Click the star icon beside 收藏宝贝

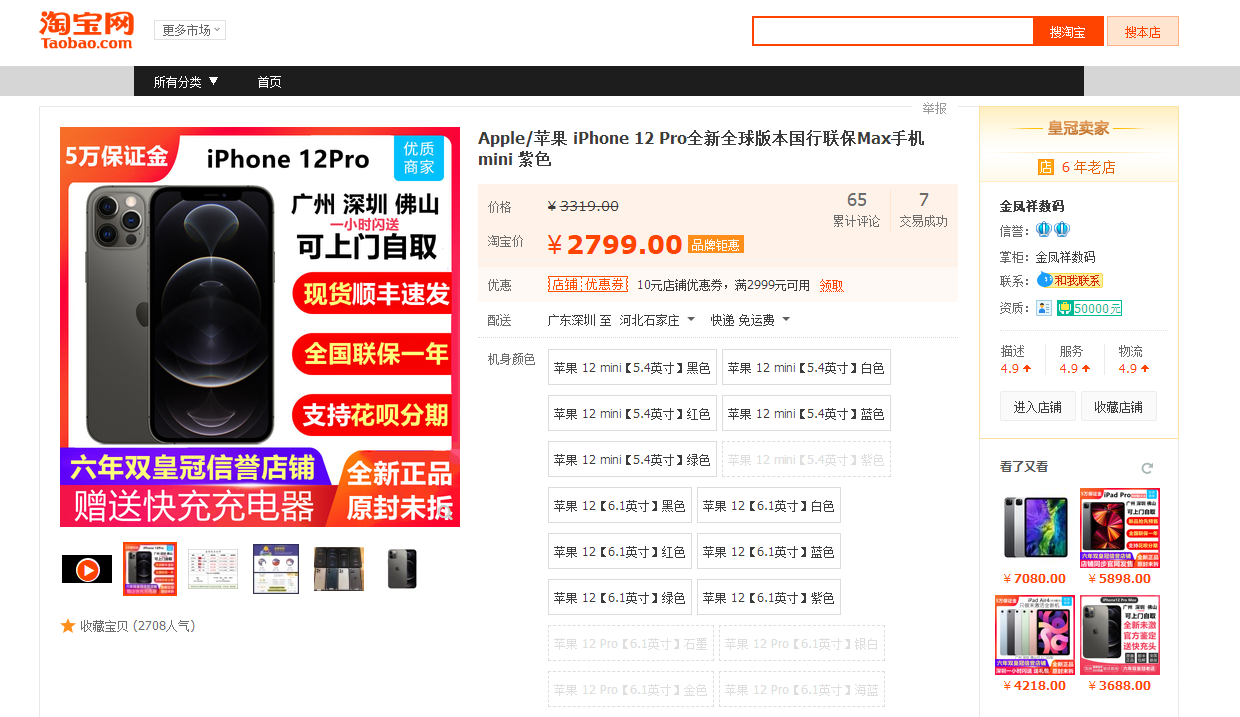click(68, 626)
